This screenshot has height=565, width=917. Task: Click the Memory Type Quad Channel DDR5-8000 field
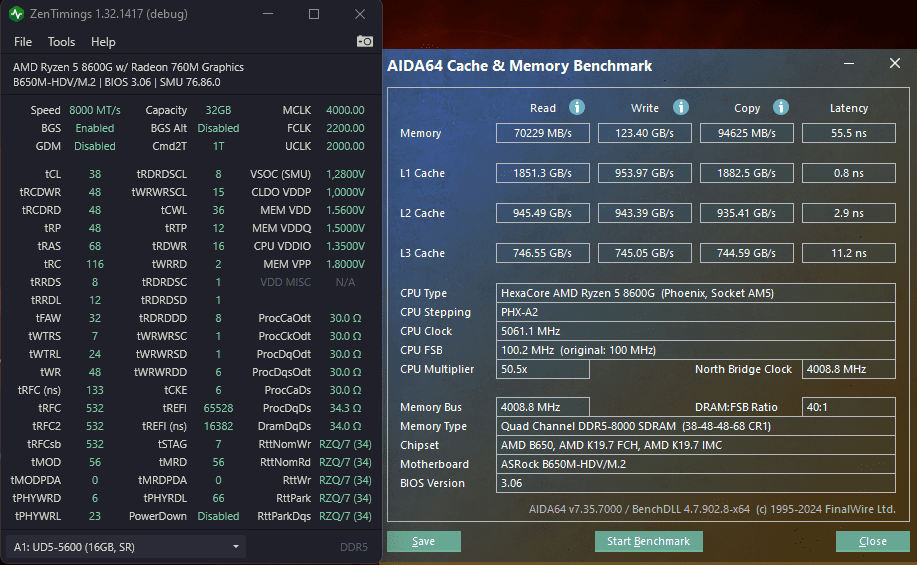tap(695, 426)
